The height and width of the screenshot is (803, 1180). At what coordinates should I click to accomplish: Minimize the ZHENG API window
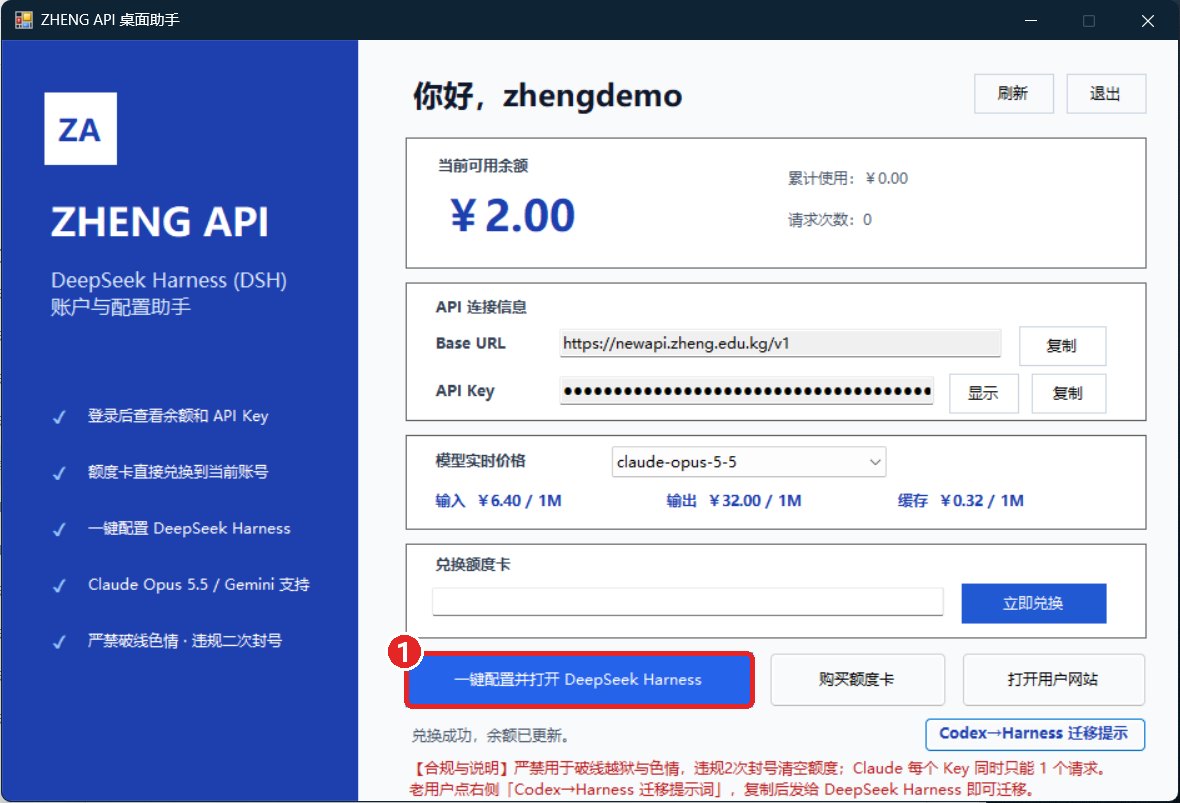tap(1031, 20)
